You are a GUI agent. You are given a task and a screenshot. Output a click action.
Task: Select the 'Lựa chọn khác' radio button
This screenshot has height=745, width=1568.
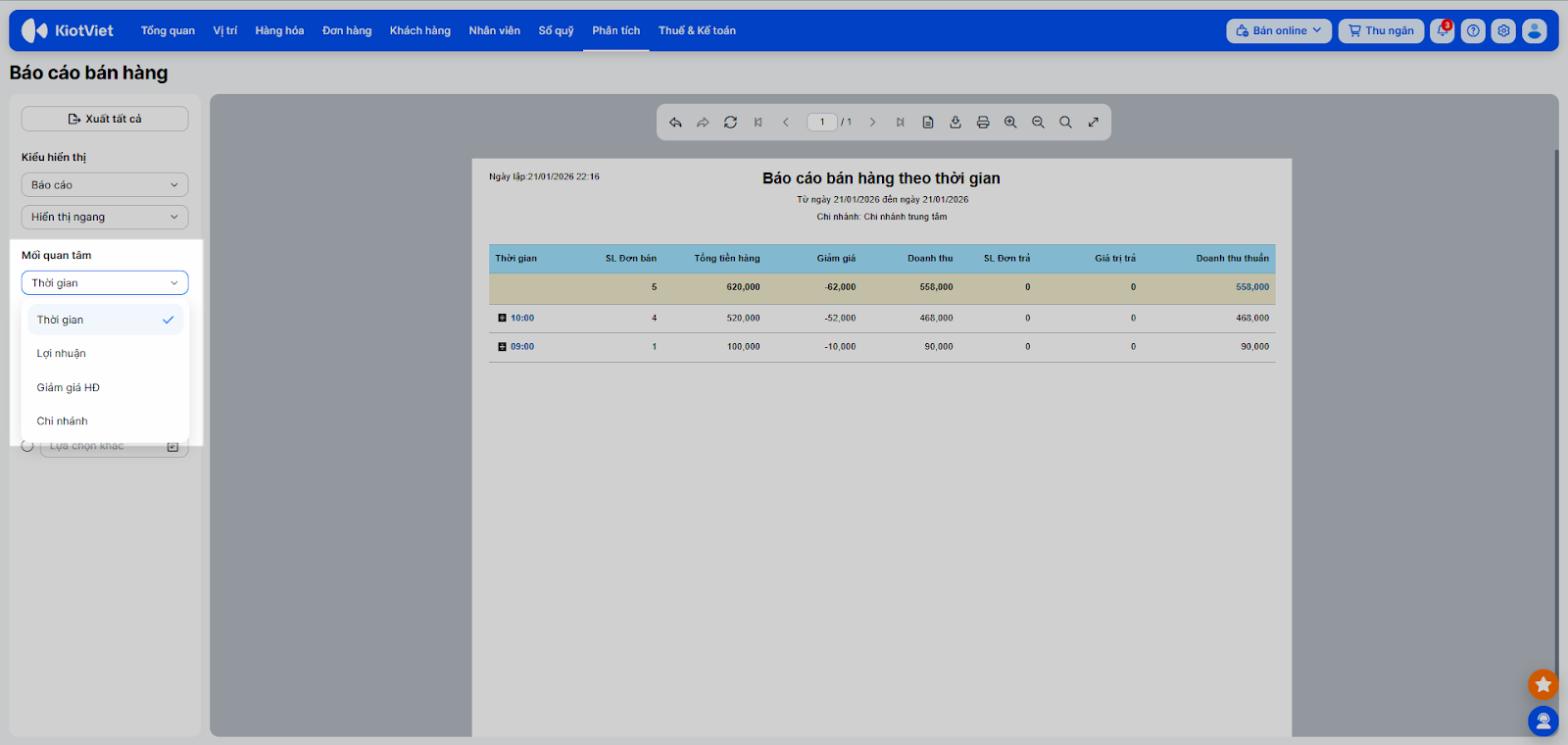(x=27, y=446)
